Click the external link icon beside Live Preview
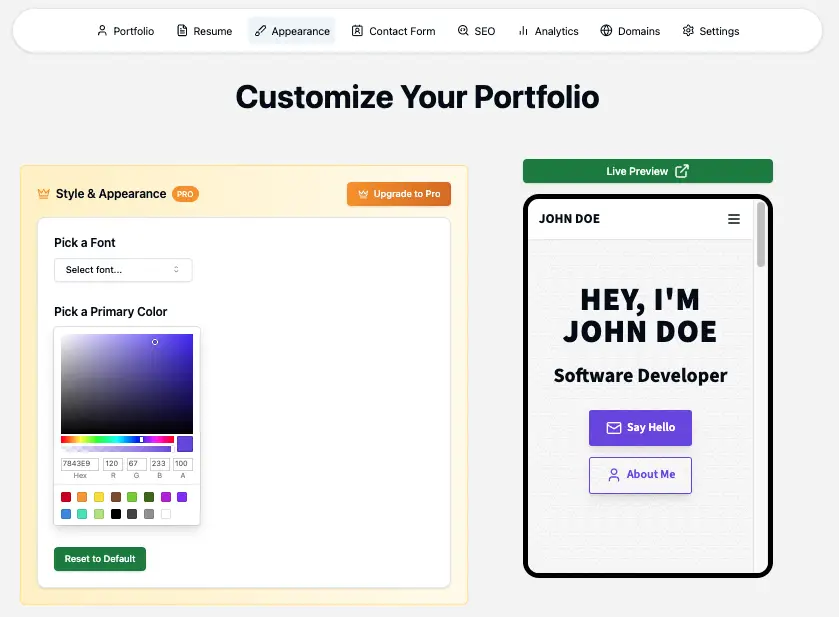This screenshot has width=839, height=617. (x=682, y=171)
